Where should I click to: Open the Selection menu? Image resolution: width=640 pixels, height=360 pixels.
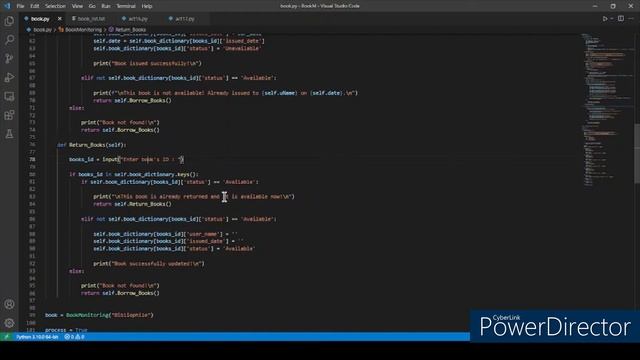(55, 6)
